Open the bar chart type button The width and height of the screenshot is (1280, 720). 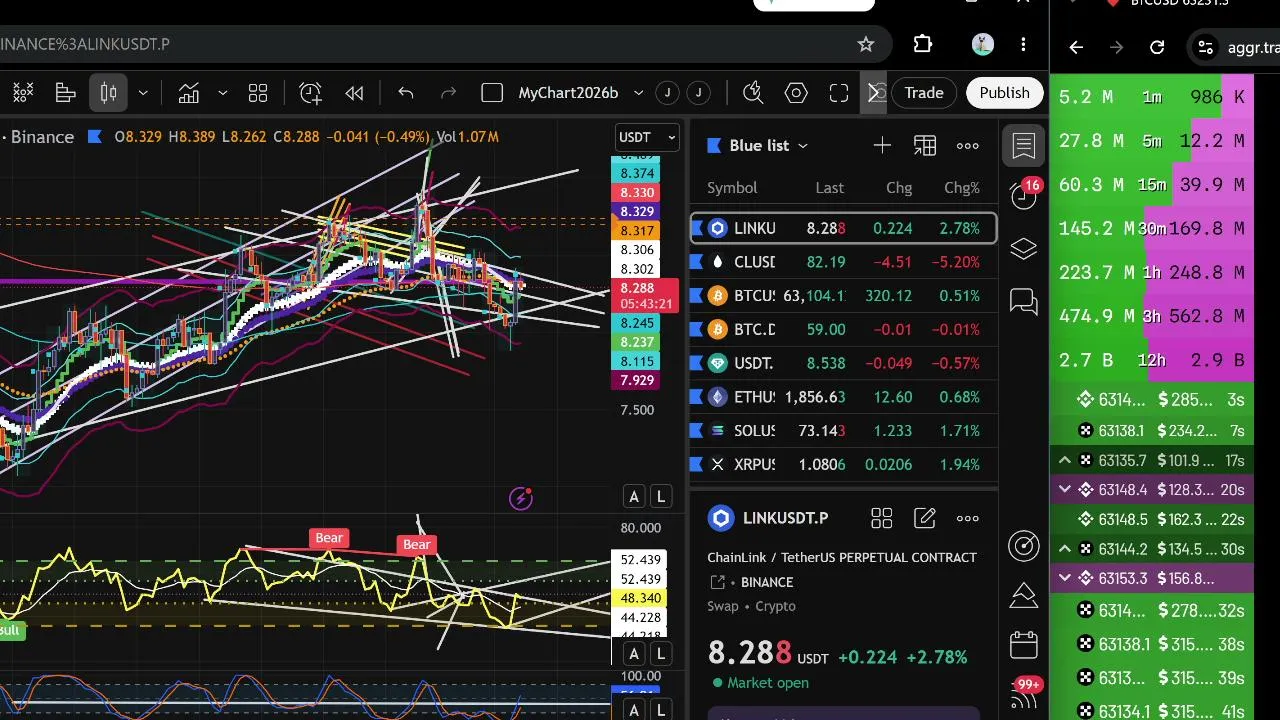66,93
